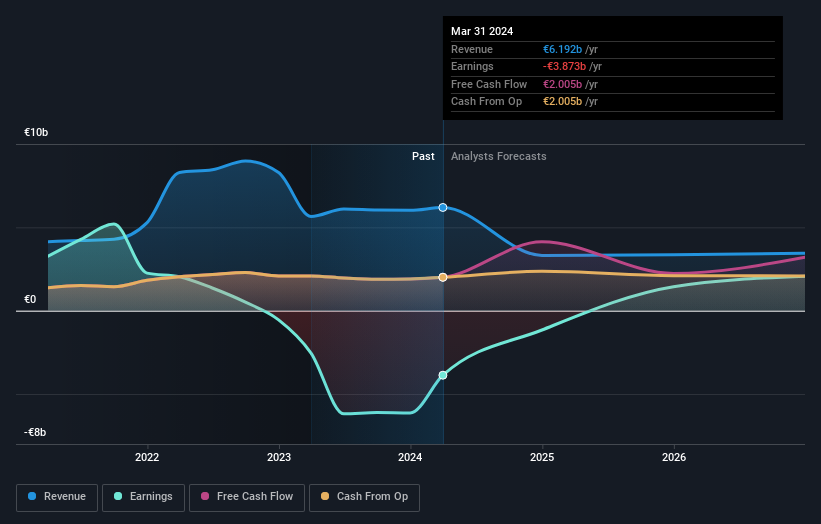Click the Analysts Forecasts label

[x=498, y=157]
